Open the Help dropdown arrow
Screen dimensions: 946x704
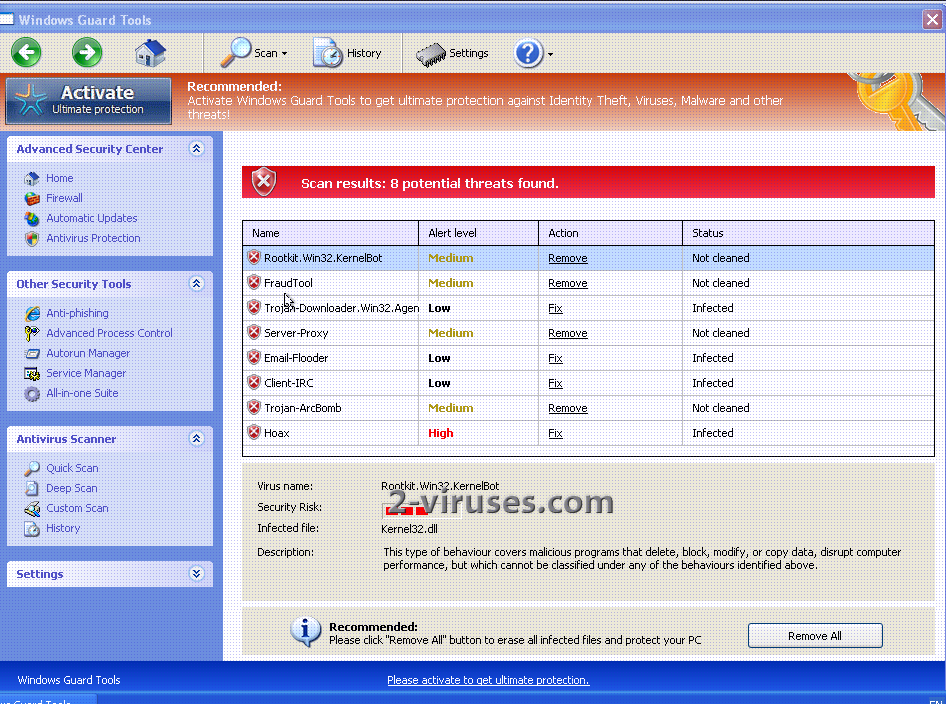(x=550, y=54)
